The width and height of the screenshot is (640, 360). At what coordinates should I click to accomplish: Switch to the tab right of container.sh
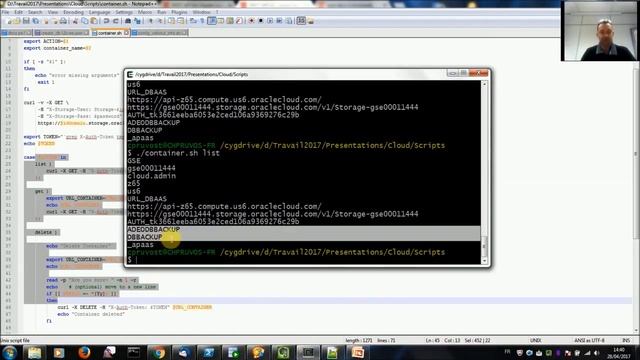tap(160, 33)
